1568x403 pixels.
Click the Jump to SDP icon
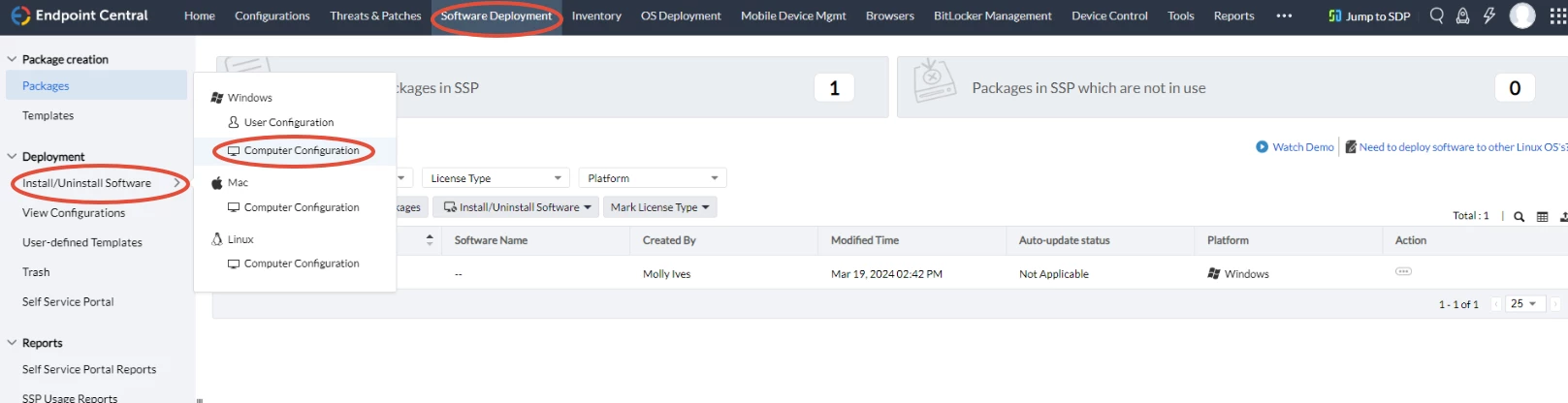click(x=1335, y=15)
